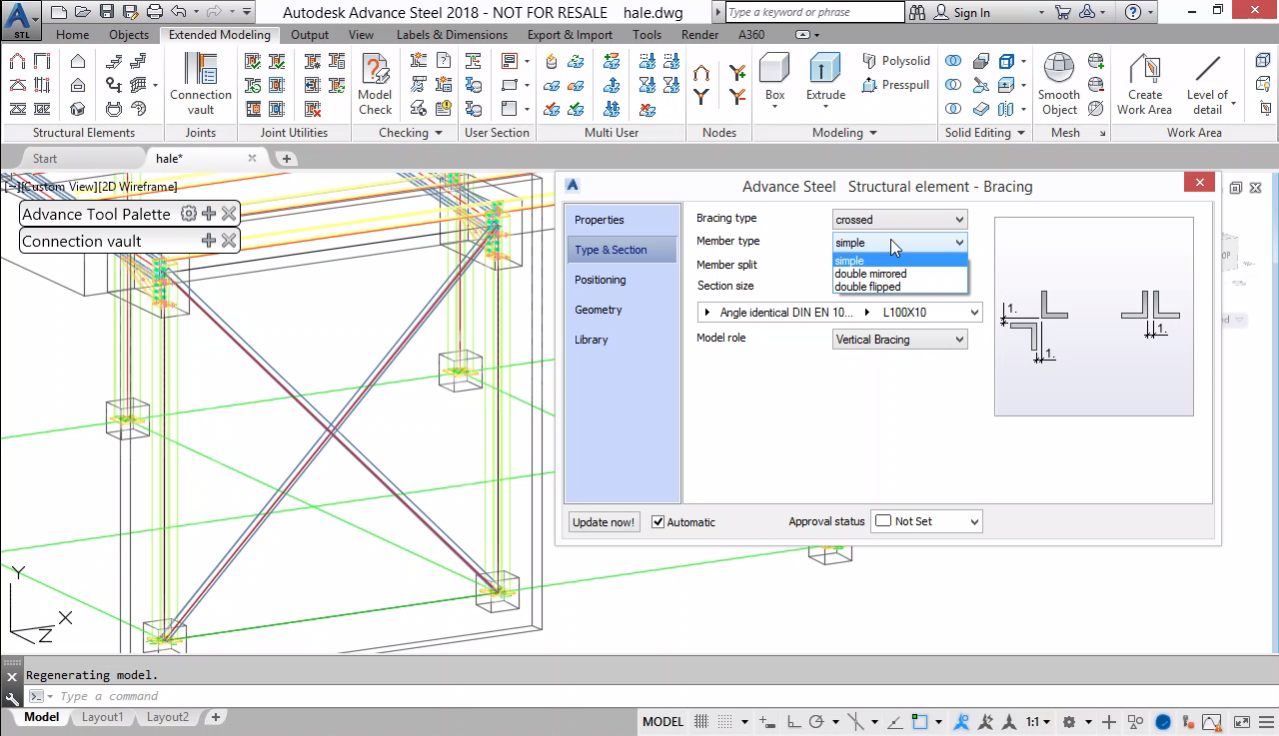Open the Labels & Dimensions ribbon tab
The image size is (1279, 736).
pos(452,34)
